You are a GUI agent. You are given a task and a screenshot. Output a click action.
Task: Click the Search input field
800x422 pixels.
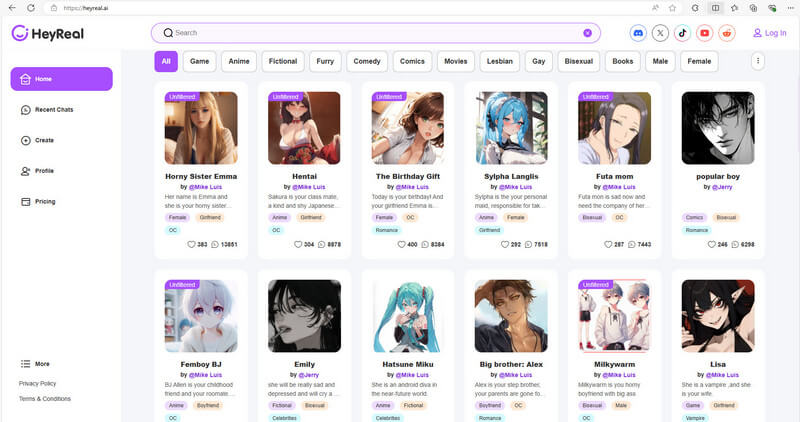point(376,33)
